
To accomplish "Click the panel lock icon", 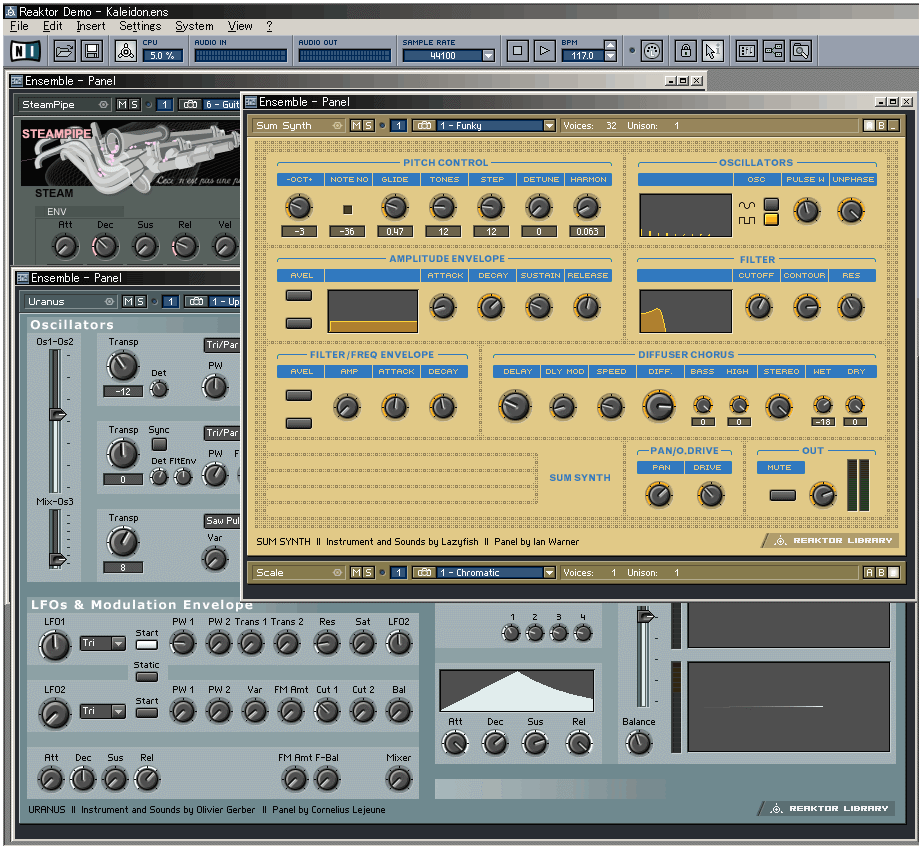I will point(686,50).
